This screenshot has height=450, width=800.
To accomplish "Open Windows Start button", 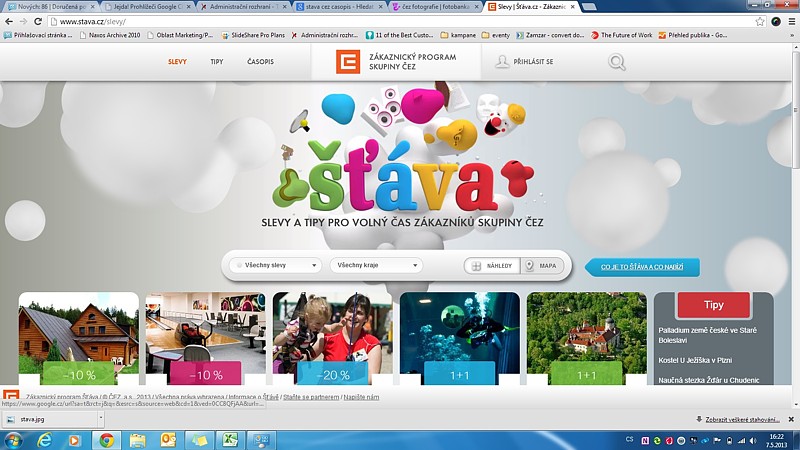I will (13, 440).
